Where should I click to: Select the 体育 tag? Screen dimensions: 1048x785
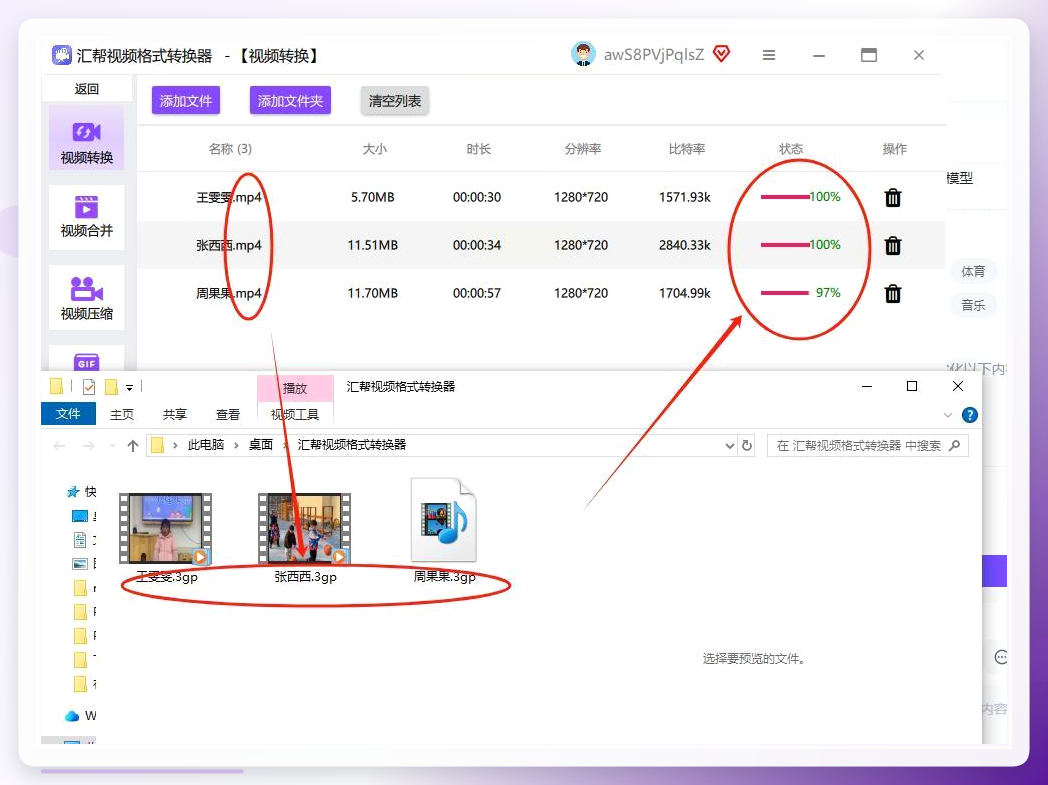(973, 271)
